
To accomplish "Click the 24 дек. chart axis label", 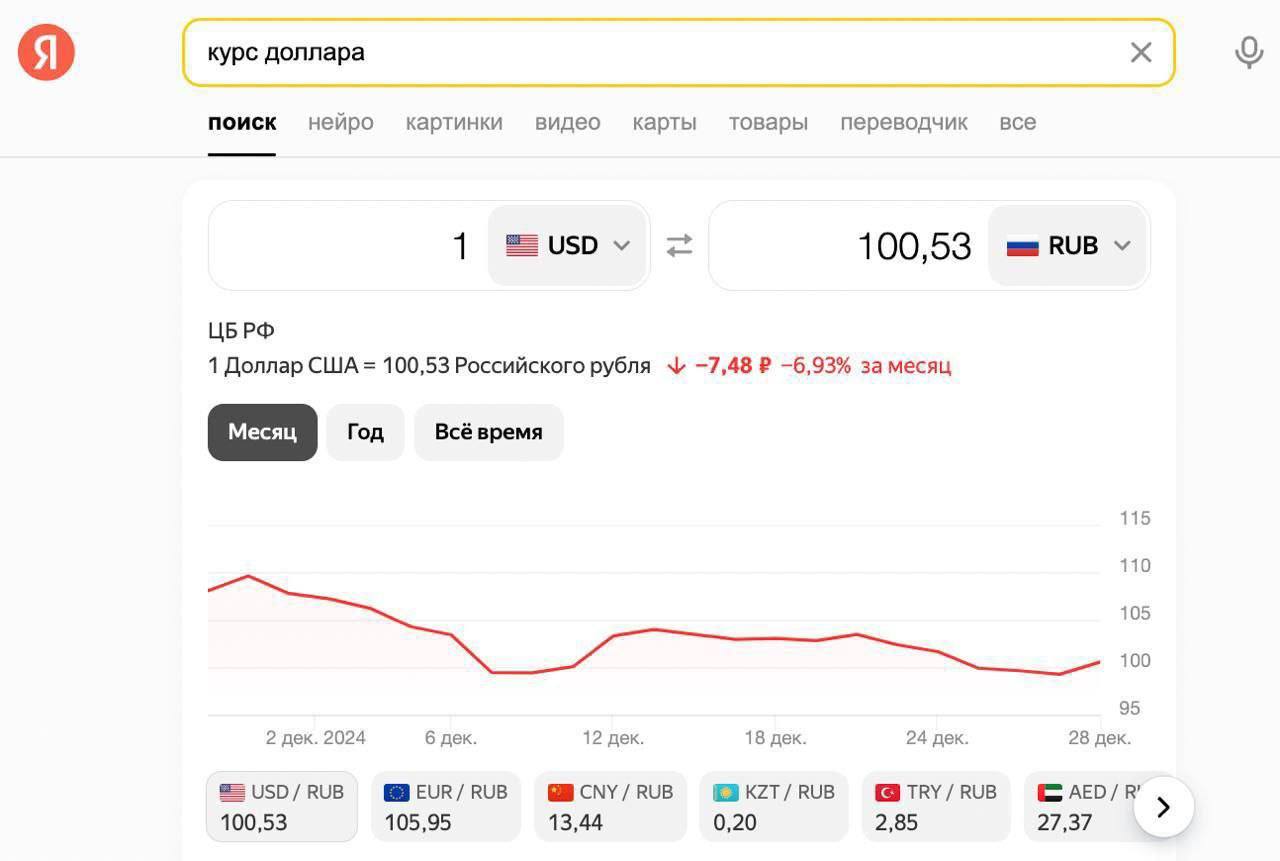I will pyautogui.click(x=937, y=738).
